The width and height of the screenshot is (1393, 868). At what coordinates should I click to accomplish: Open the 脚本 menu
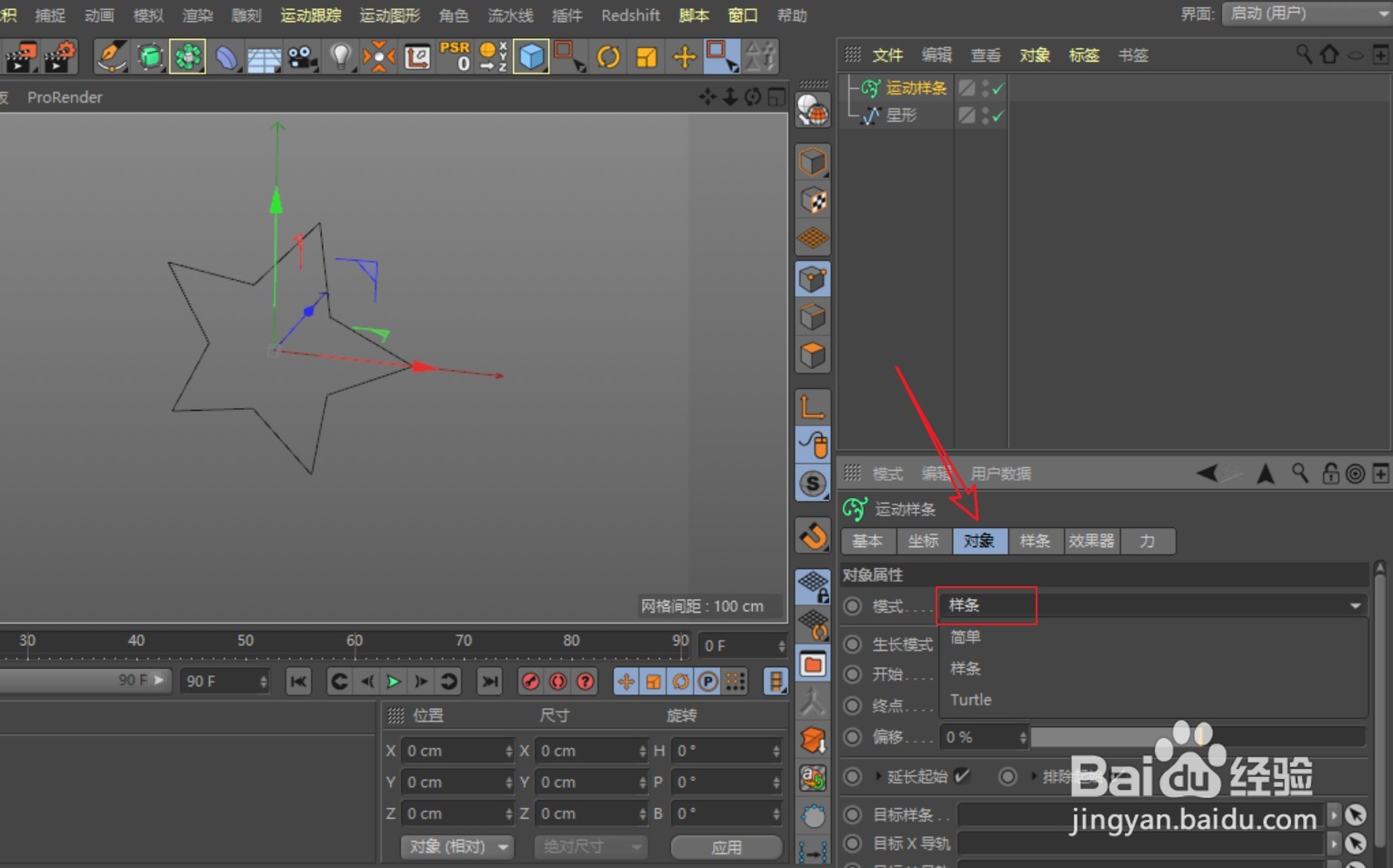click(694, 15)
